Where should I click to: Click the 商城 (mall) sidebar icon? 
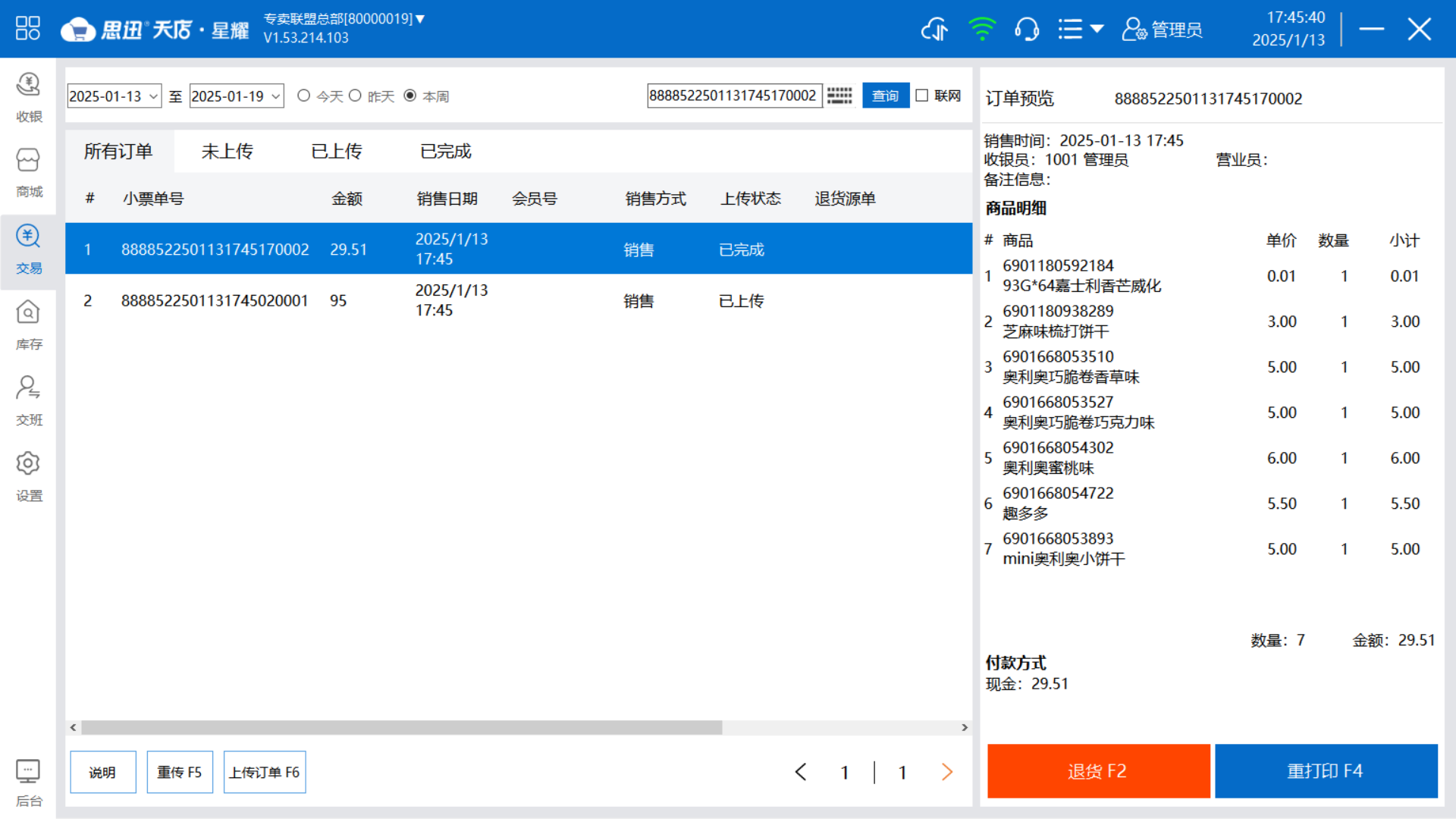pos(27,175)
